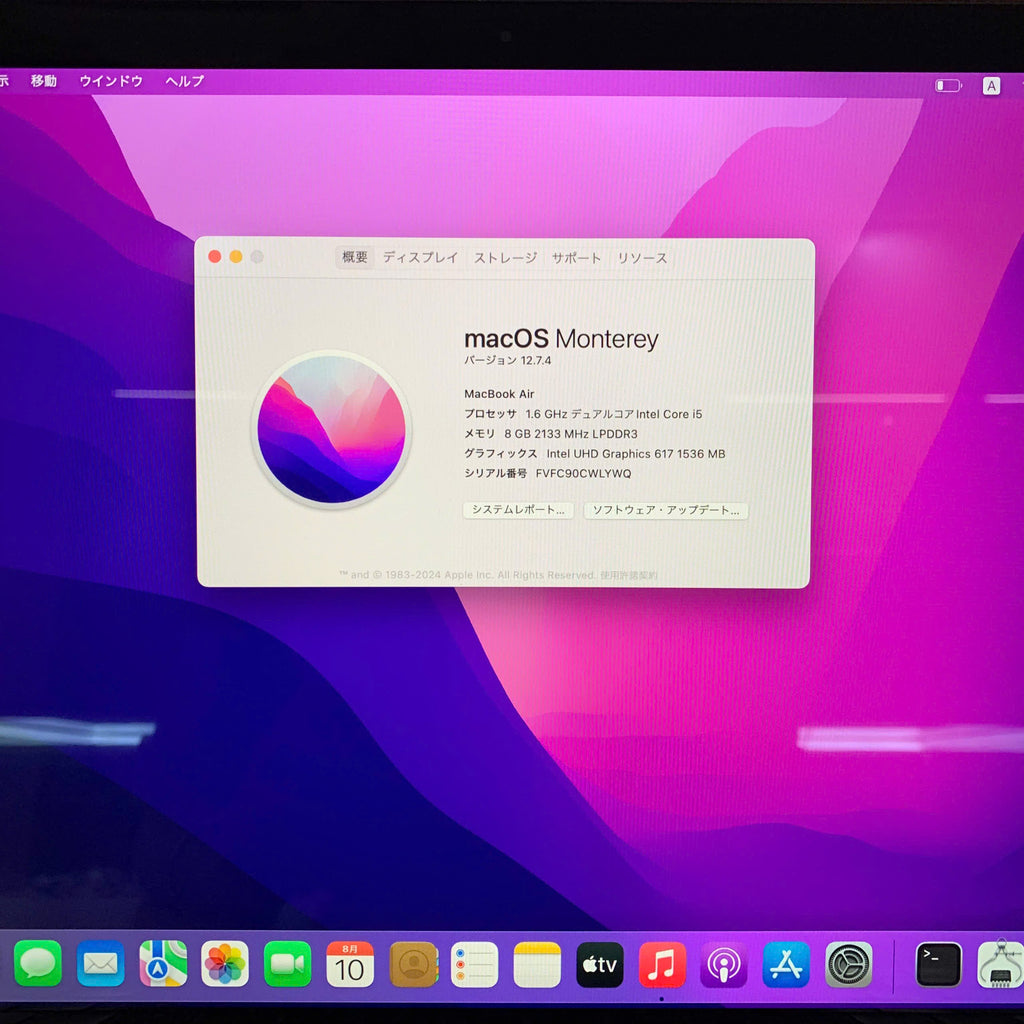
Task: Open Photos app in the Dock
Action: (x=225, y=963)
